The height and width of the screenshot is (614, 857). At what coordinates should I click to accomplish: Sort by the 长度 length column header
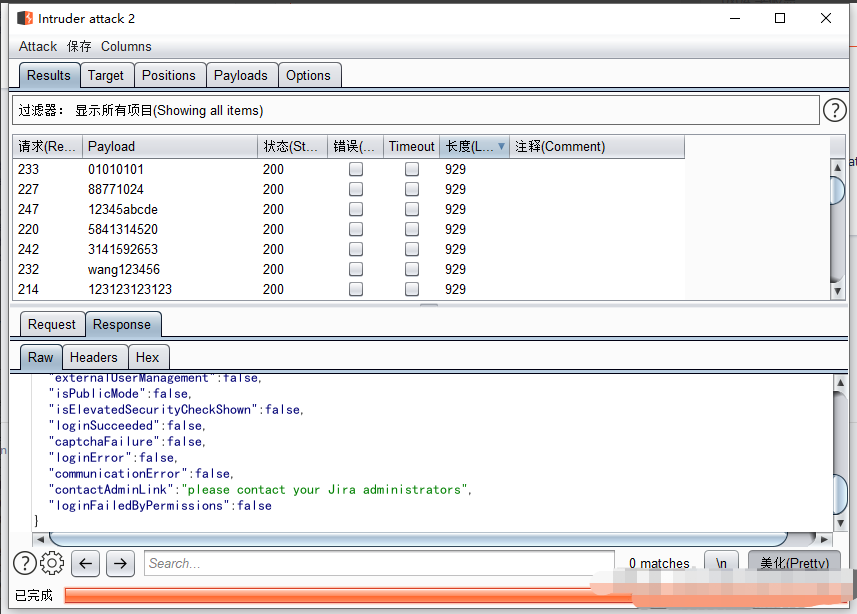474,147
